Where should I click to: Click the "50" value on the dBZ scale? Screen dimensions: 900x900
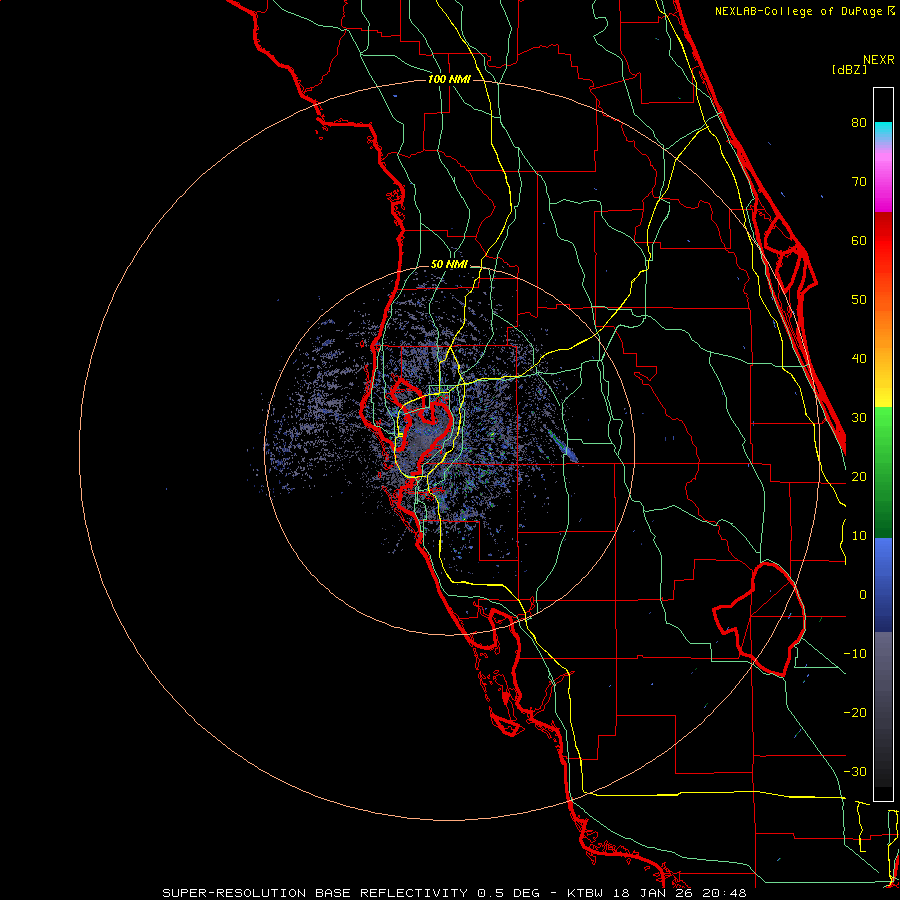point(859,300)
